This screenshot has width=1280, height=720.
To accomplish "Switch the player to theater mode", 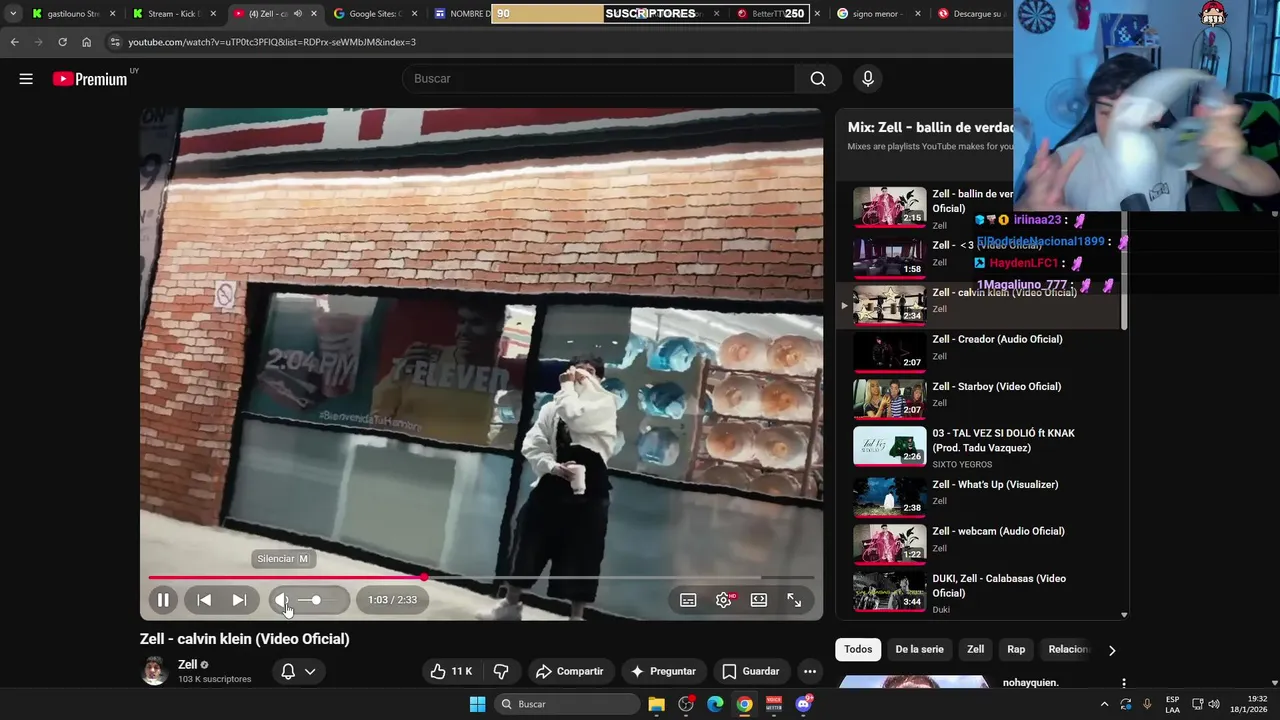I will [759, 600].
